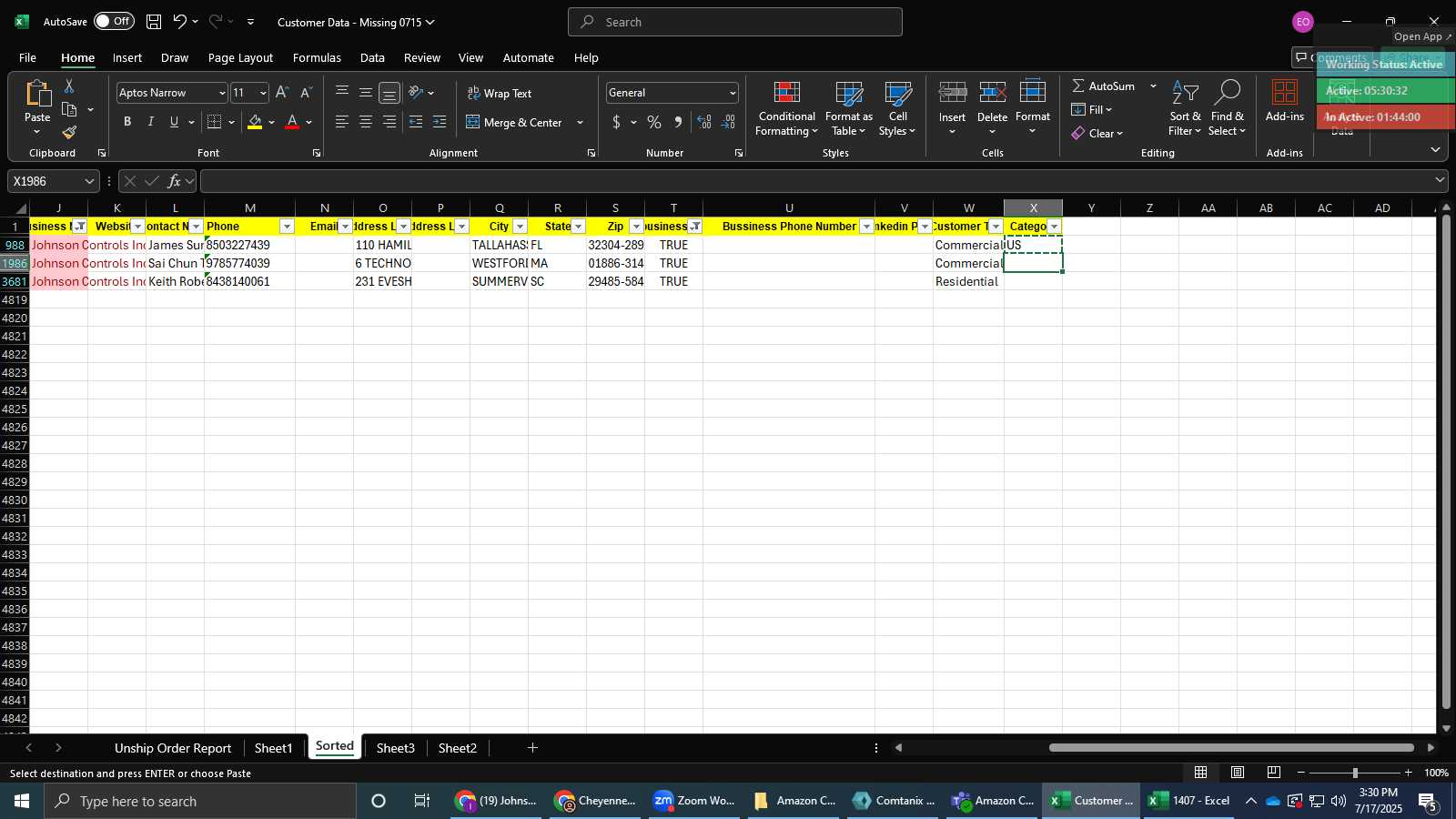Click the Cut scissors icon
Viewport: 1456px width, 819px height.
point(69,86)
